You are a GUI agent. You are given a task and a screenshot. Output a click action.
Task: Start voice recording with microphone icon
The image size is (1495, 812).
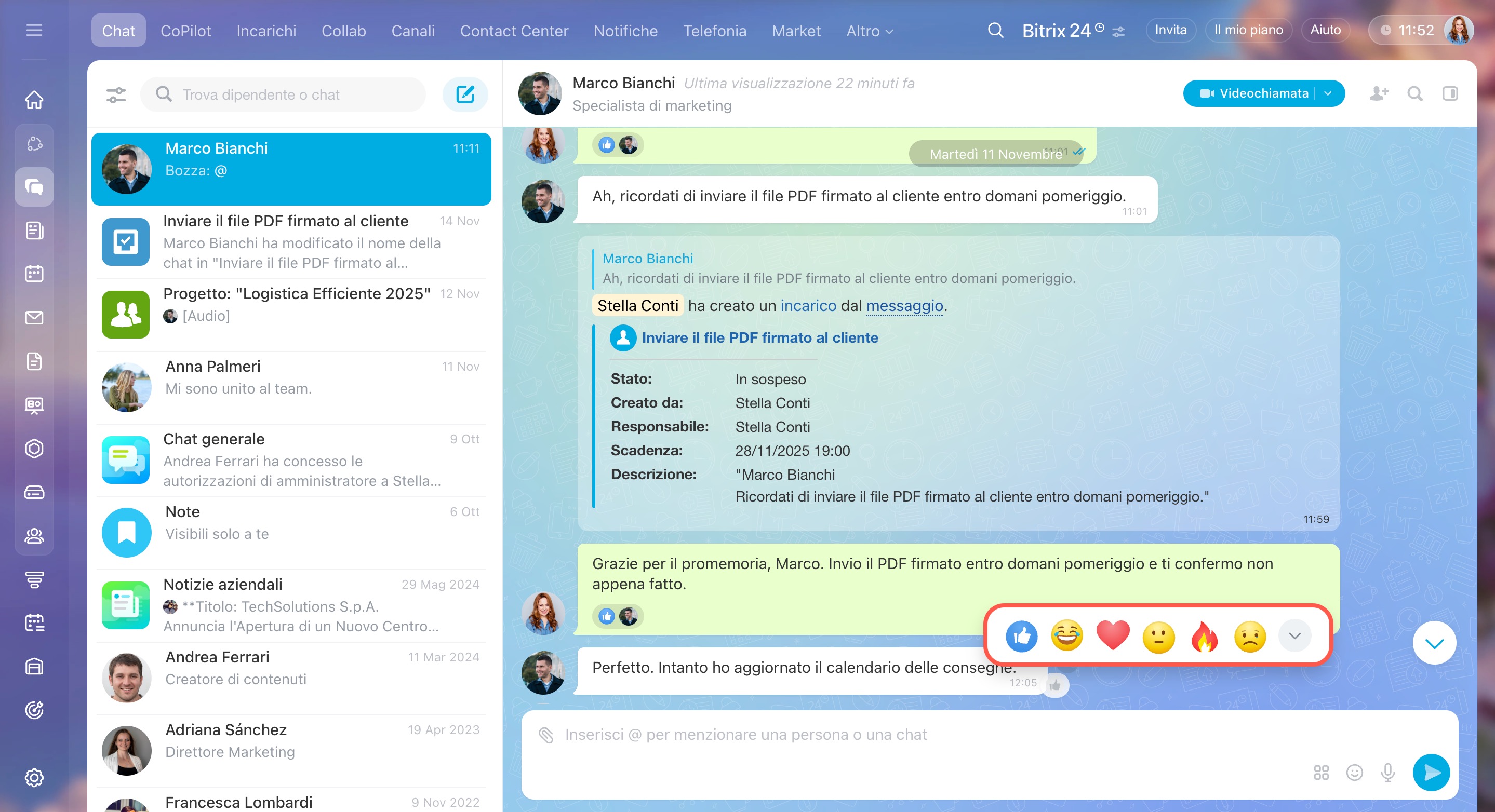(1387, 772)
